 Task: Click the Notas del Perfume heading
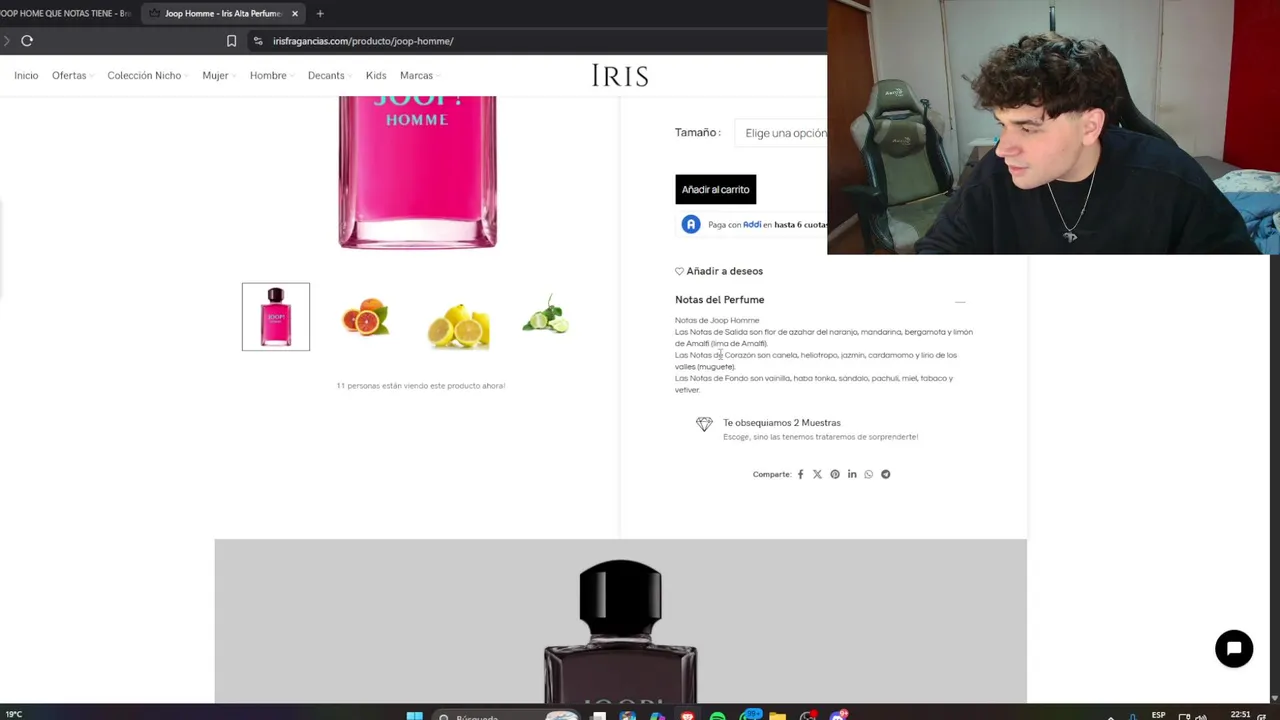click(719, 300)
